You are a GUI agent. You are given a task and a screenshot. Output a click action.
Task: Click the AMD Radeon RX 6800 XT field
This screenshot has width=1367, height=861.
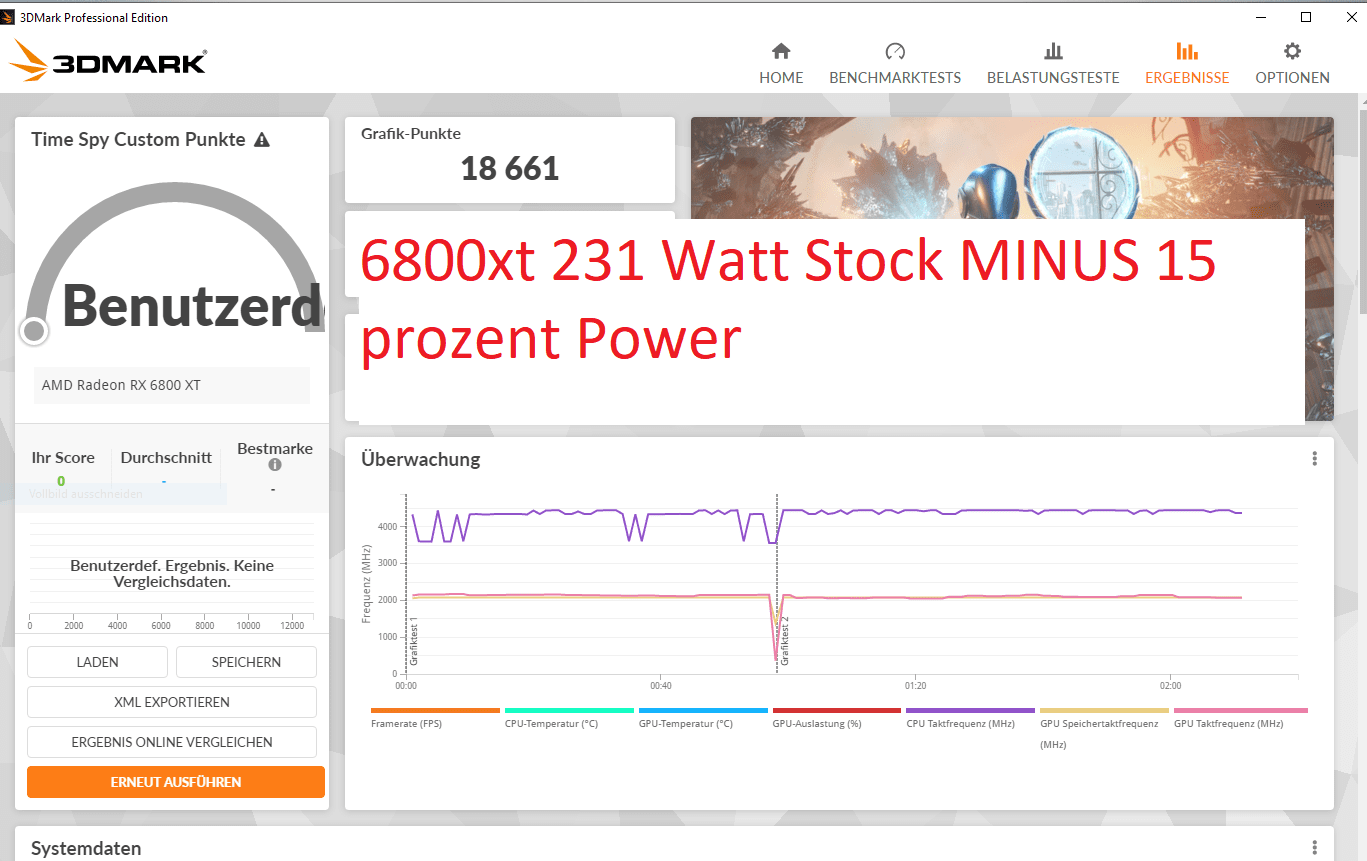click(172, 385)
